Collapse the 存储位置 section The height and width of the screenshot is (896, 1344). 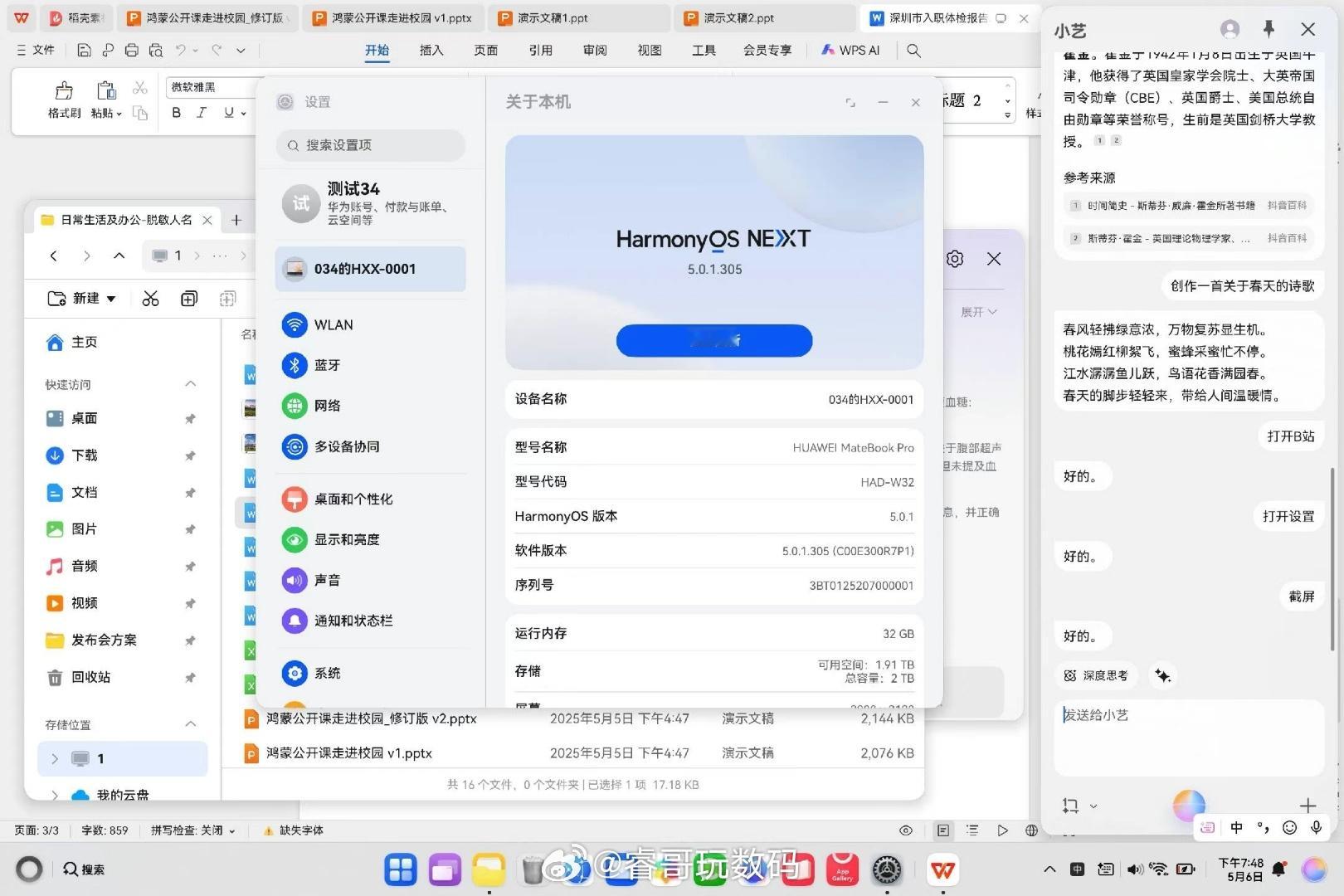190,724
